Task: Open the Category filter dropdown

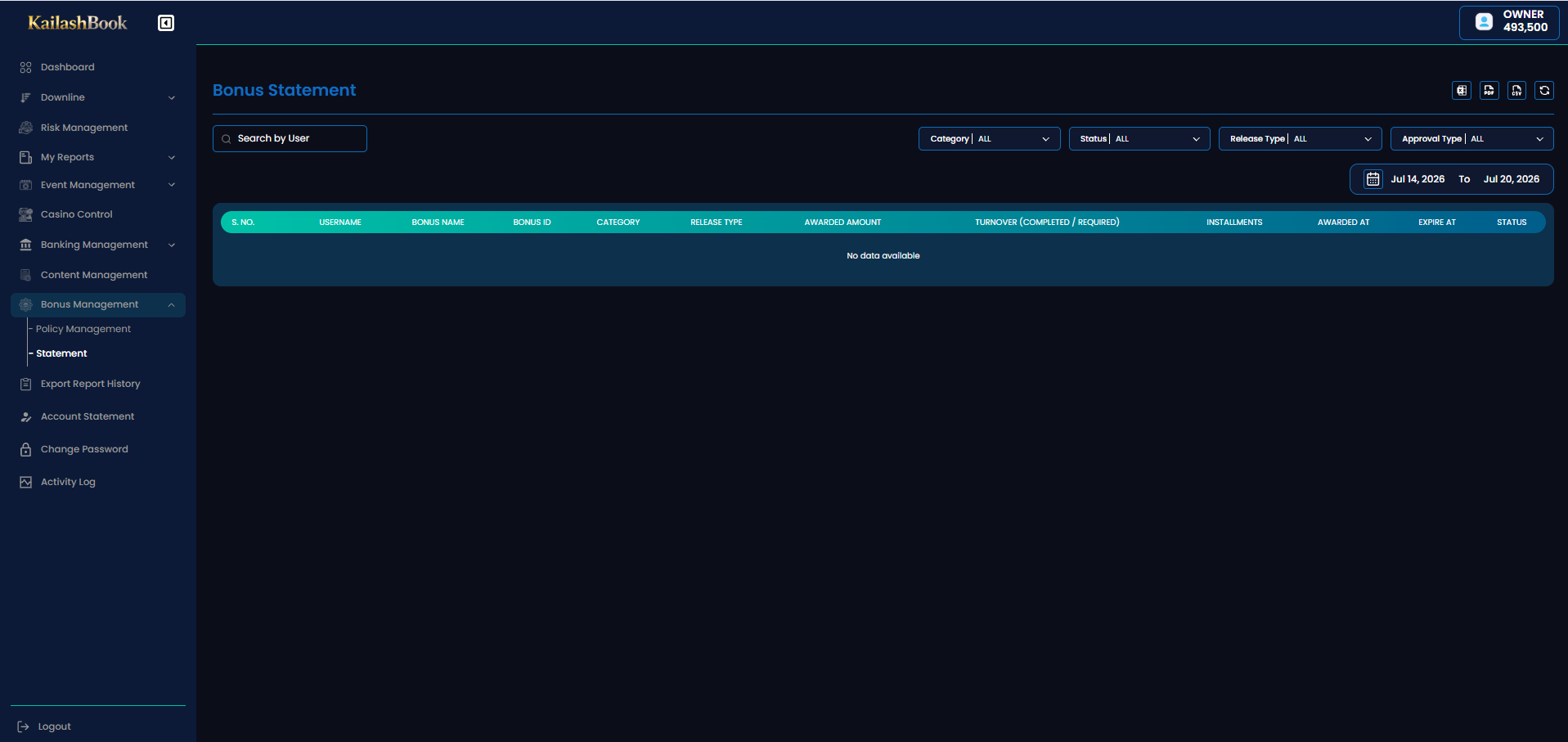Action: [x=990, y=139]
